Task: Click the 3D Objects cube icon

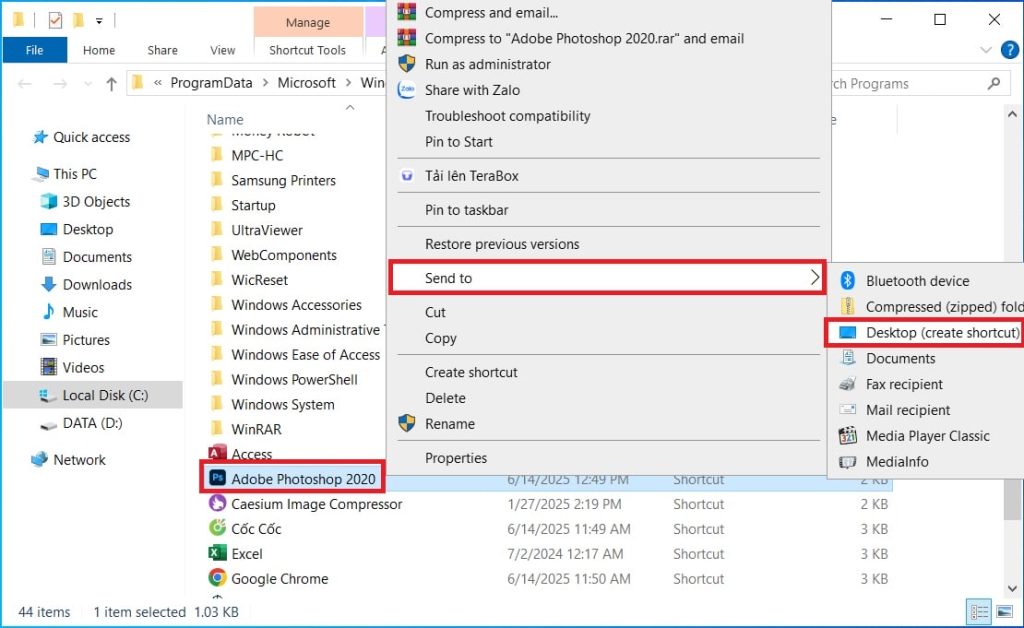Action: [49, 201]
